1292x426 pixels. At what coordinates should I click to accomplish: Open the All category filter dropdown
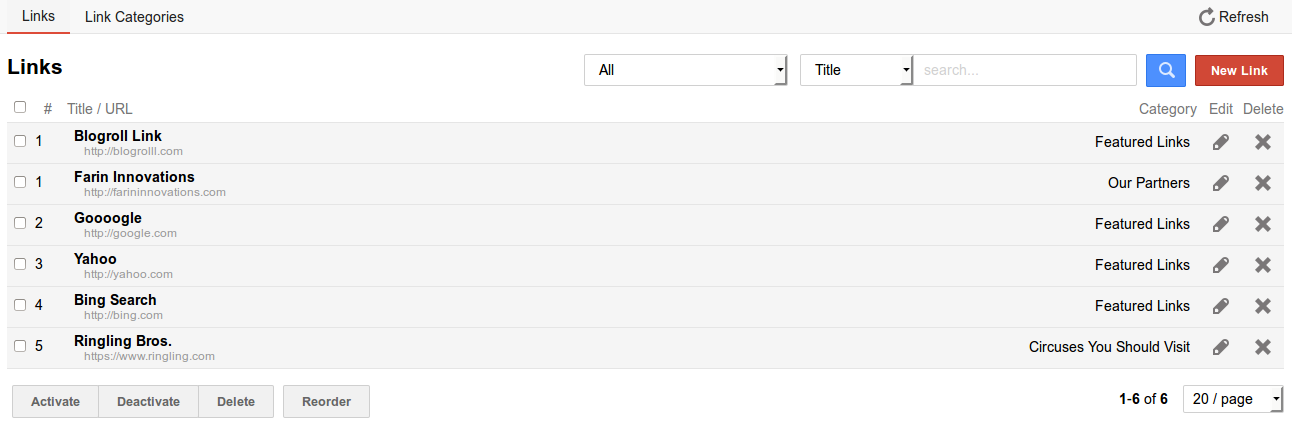click(x=685, y=70)
